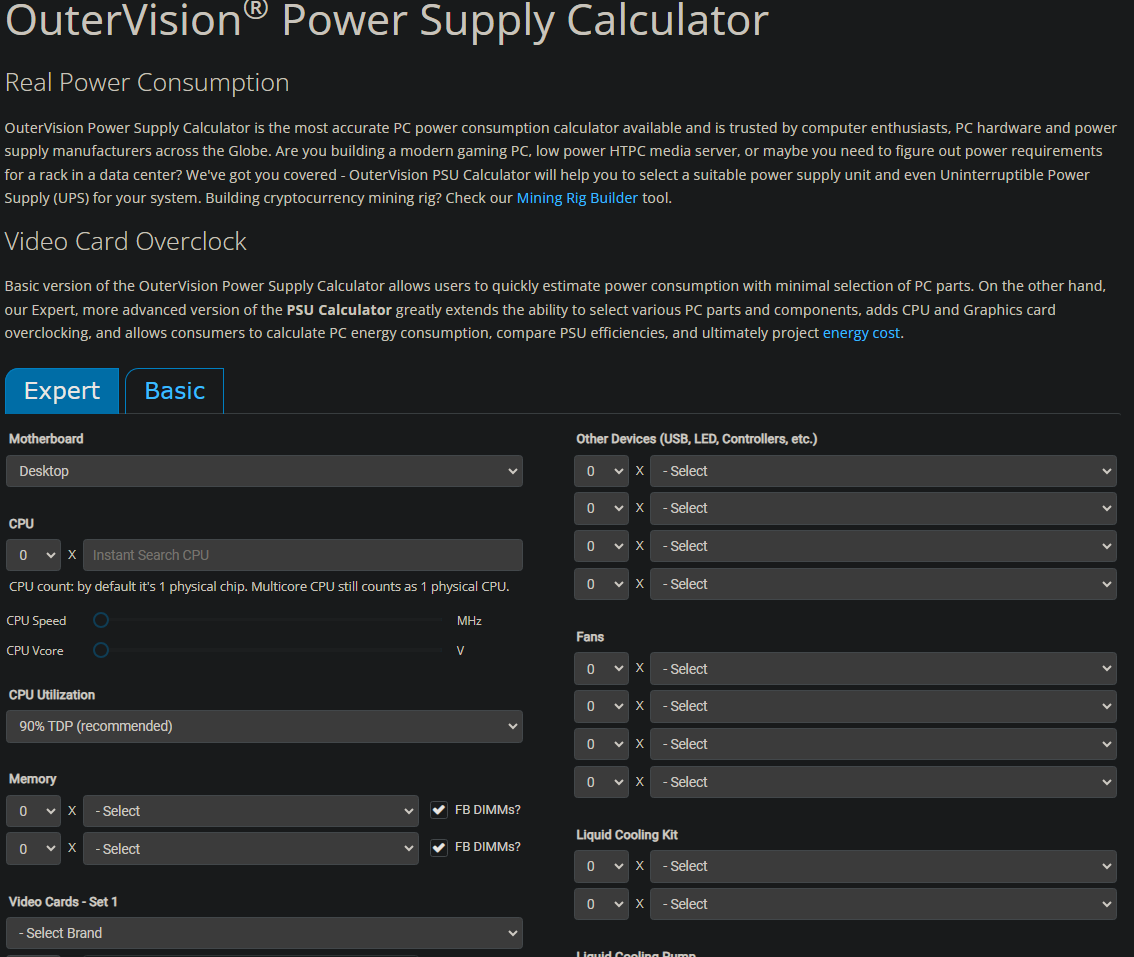The width and height of the screenshot is (1134, 957).
Task: Open the Mining Rig Builder link
Action: (x=576, y=198)
